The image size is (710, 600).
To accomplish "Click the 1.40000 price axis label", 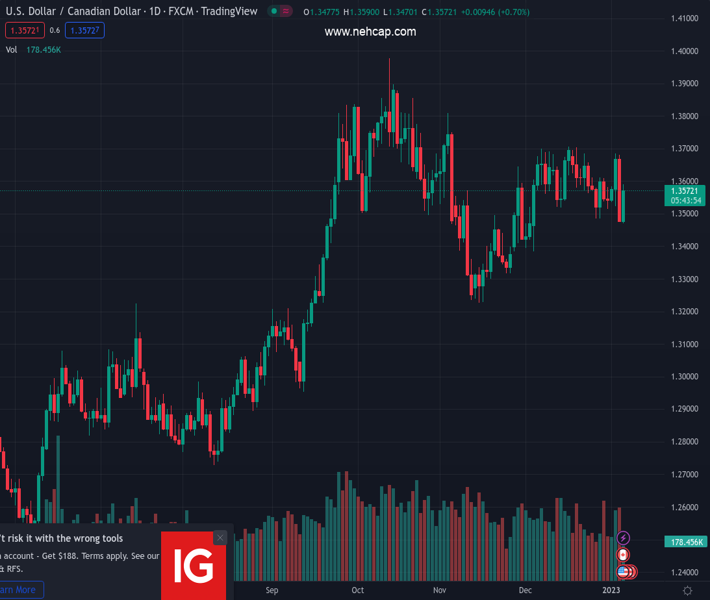I will pos(685,51).
